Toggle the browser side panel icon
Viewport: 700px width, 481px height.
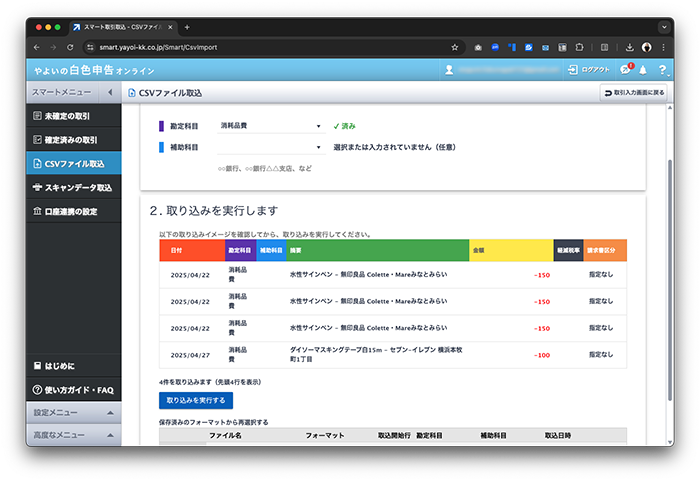click(604, 47)
